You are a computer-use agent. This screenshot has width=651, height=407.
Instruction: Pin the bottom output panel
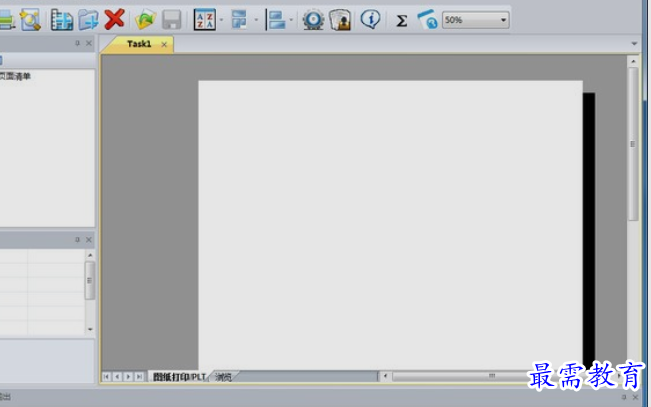(x=624, y=397)
